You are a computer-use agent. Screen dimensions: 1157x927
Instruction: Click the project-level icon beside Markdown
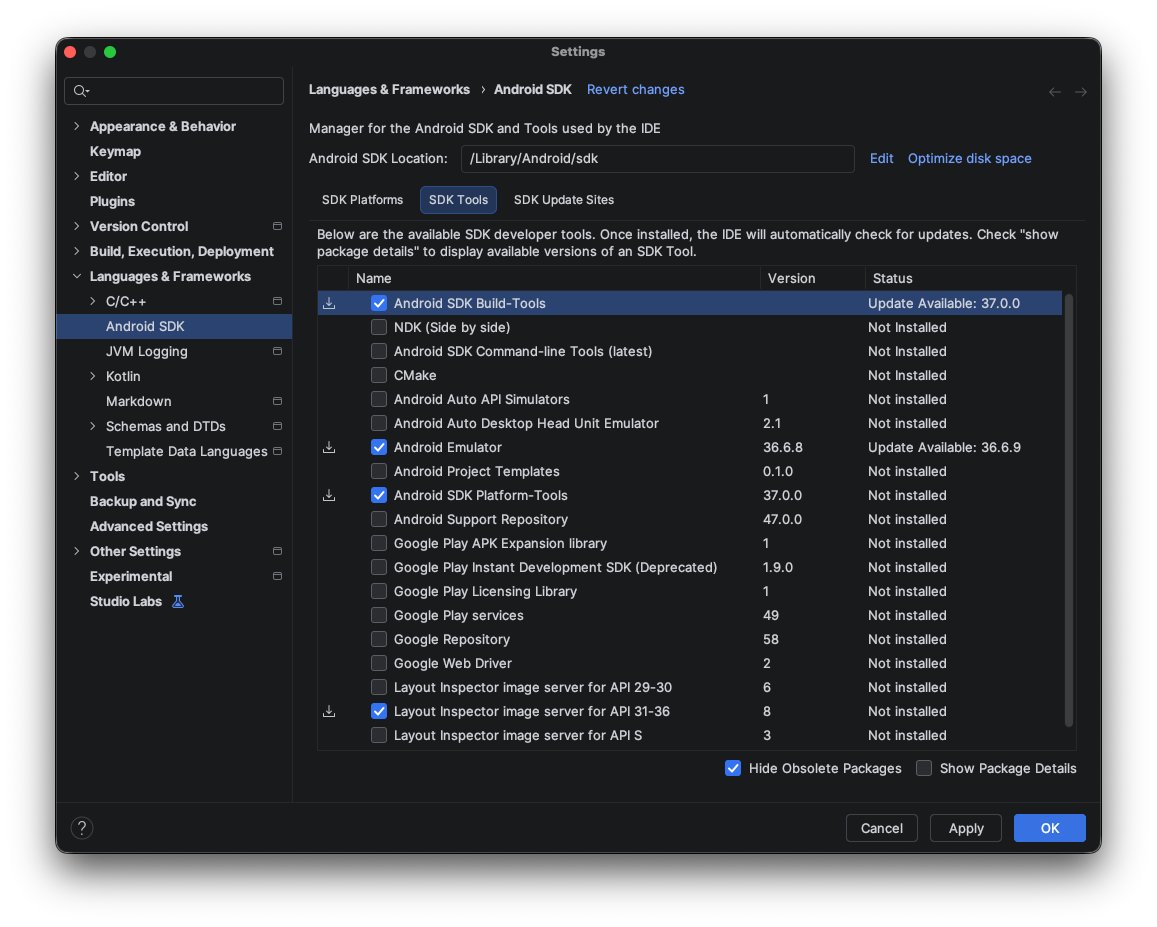(277, 402)
